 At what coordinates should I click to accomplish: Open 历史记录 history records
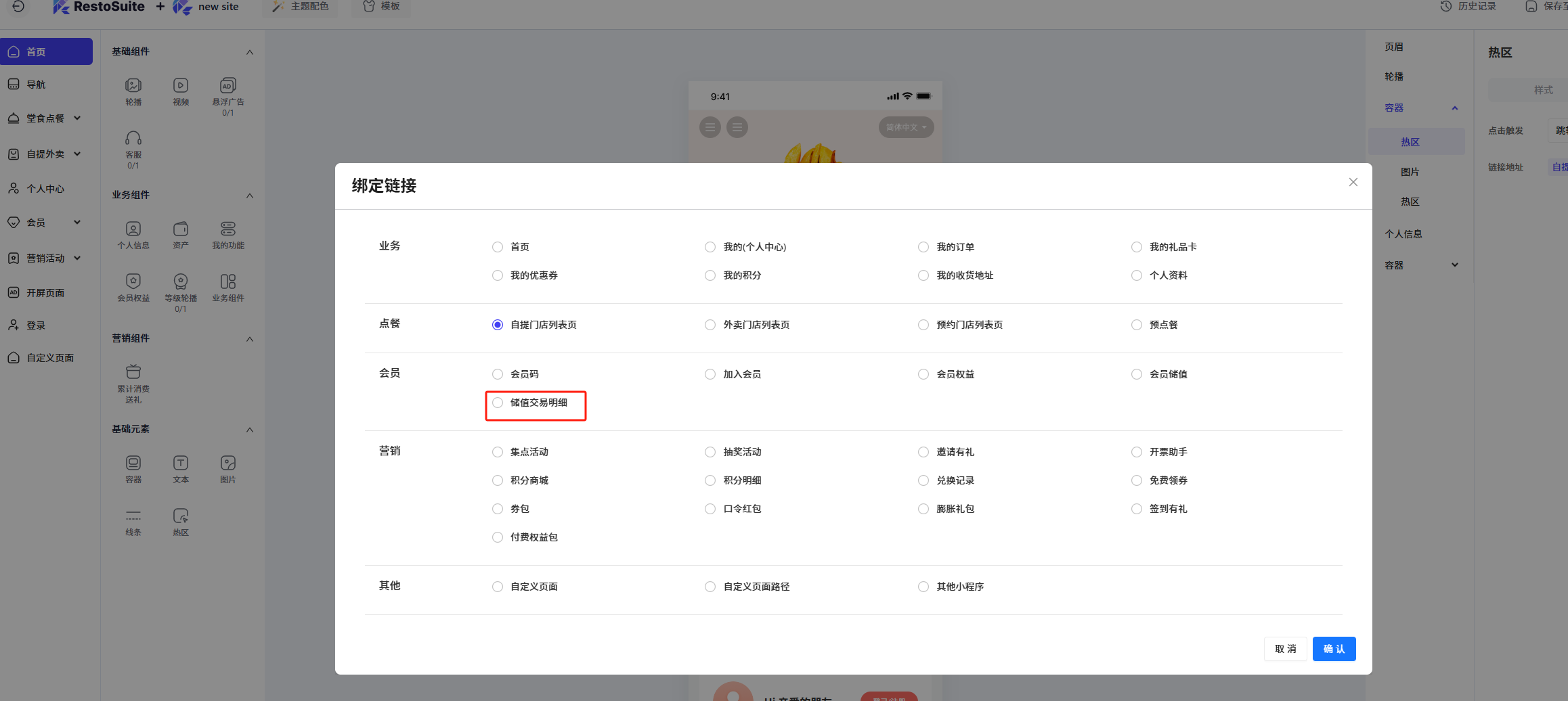pos(1468,6)
